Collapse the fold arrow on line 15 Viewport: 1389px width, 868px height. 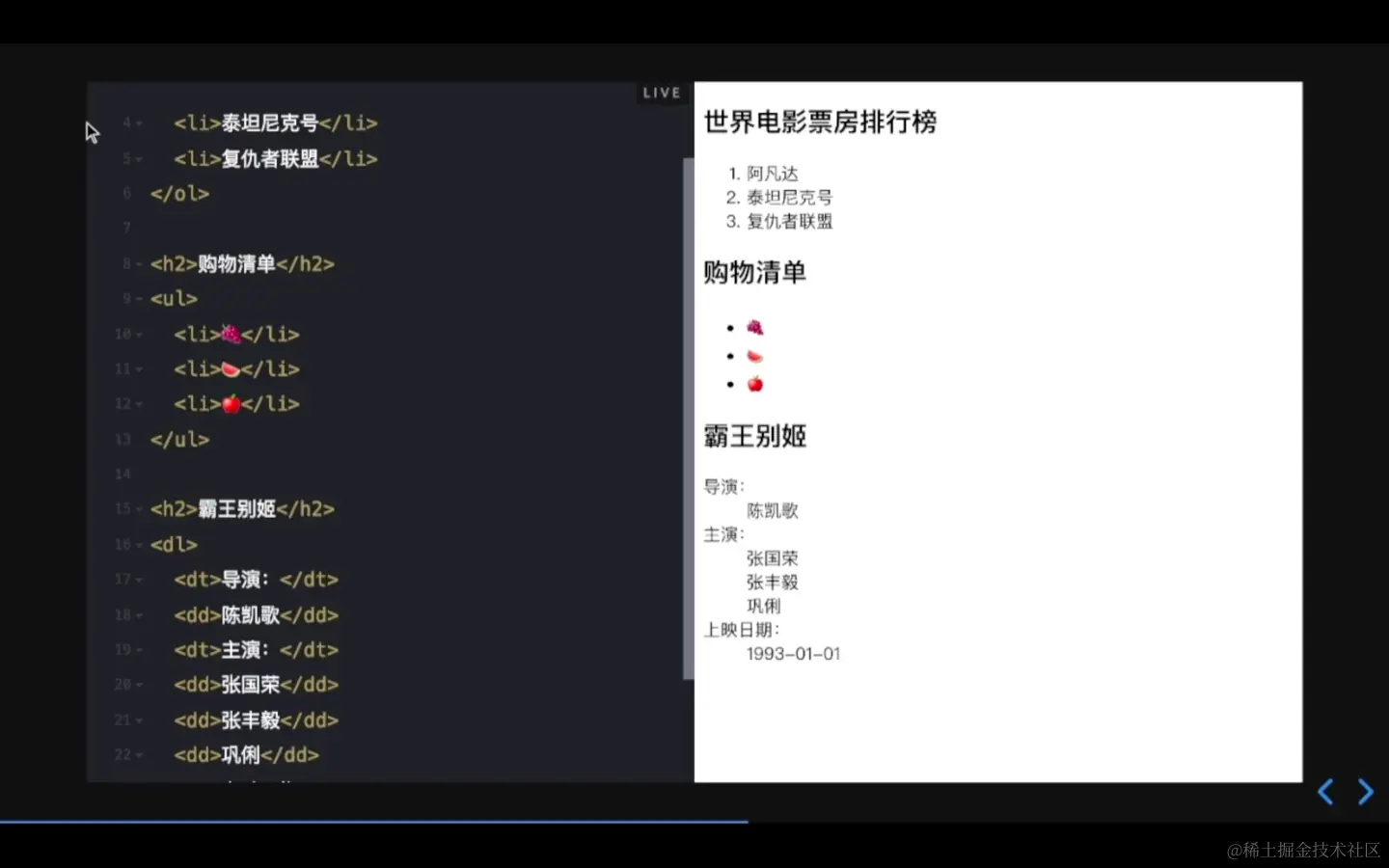click(141, 509)
